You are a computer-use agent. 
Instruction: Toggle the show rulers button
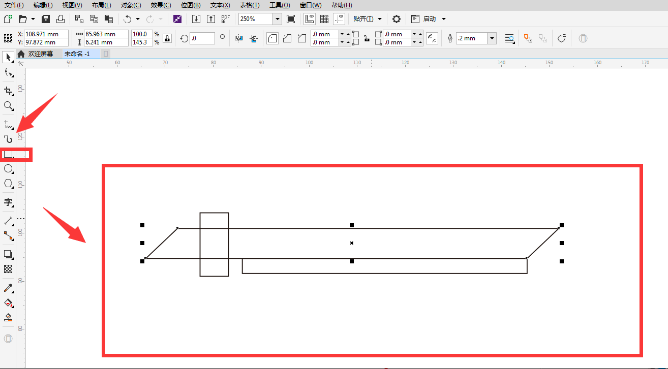[x=309, y=19]
